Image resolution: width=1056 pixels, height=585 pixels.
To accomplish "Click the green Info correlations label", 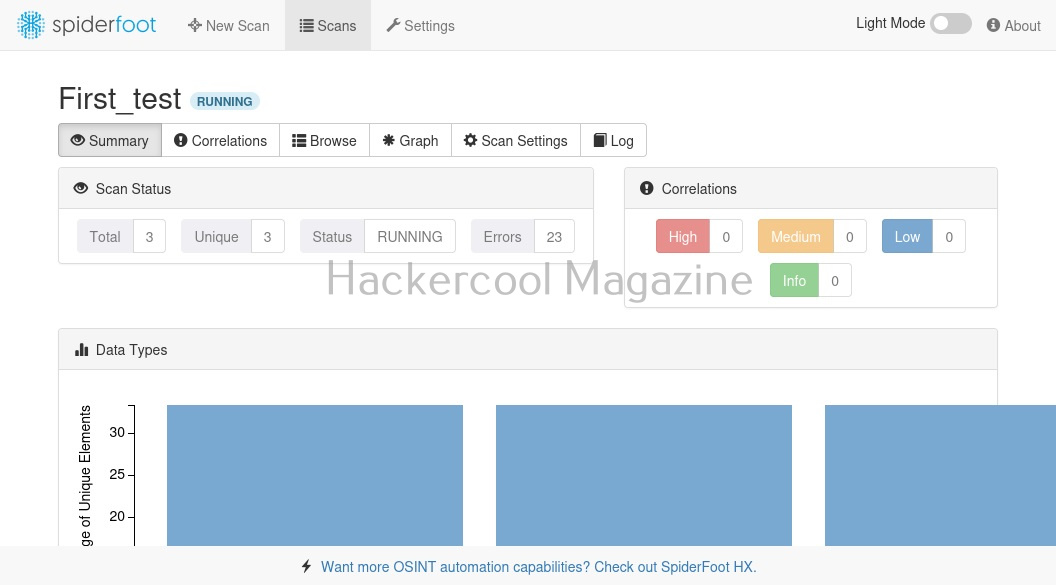I will pyautogui.click(x=794, y=280).
